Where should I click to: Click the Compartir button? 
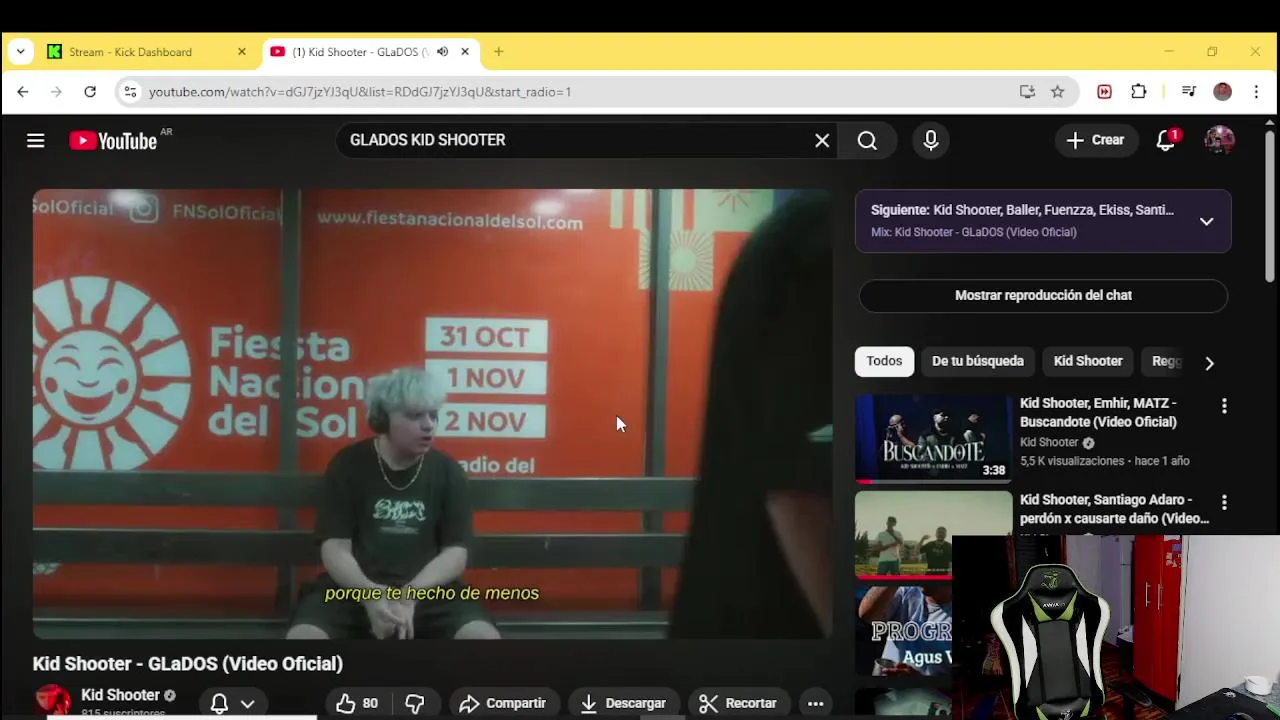click(502, 704)
